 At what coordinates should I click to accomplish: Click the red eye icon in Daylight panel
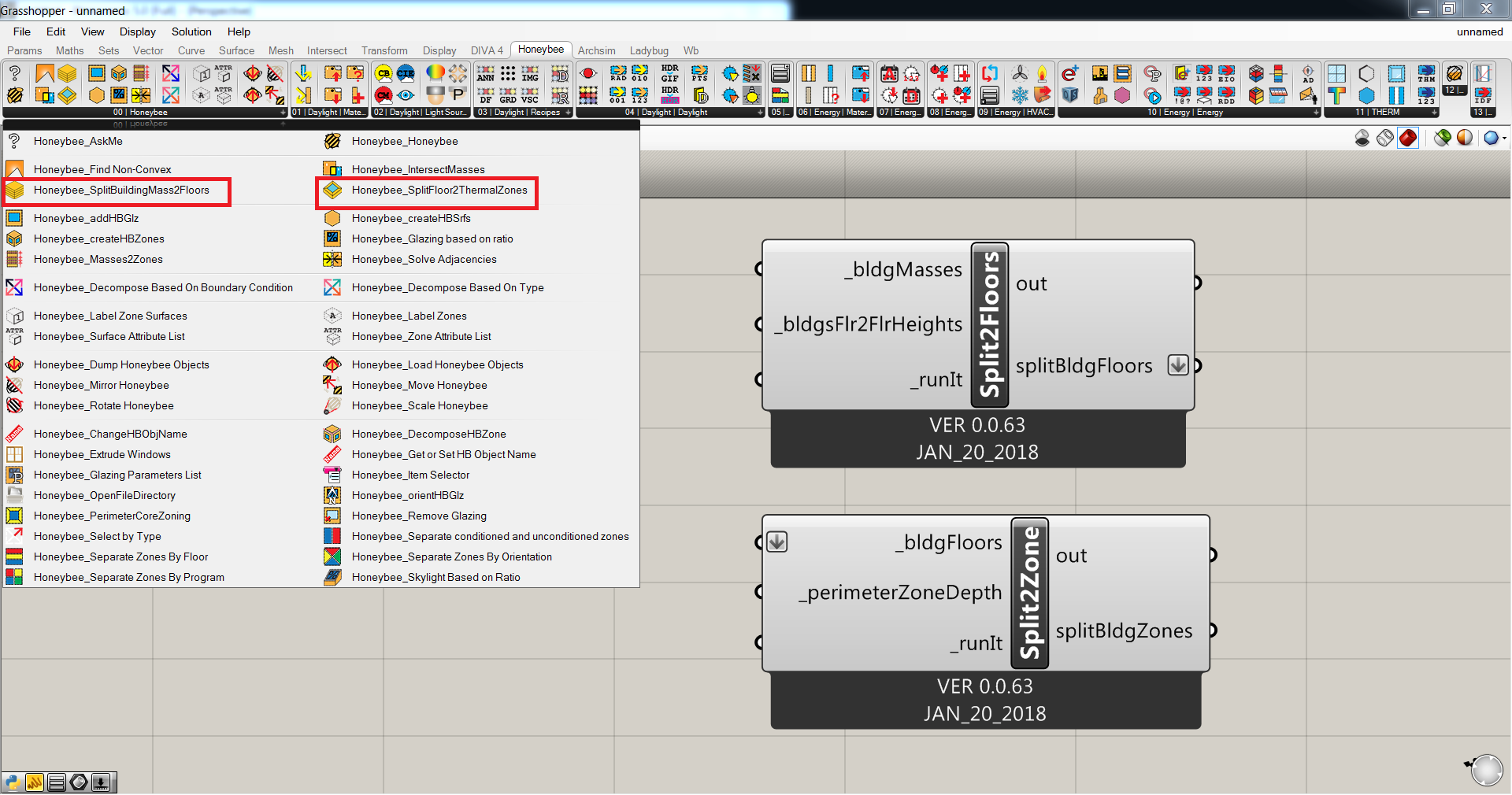587,73
